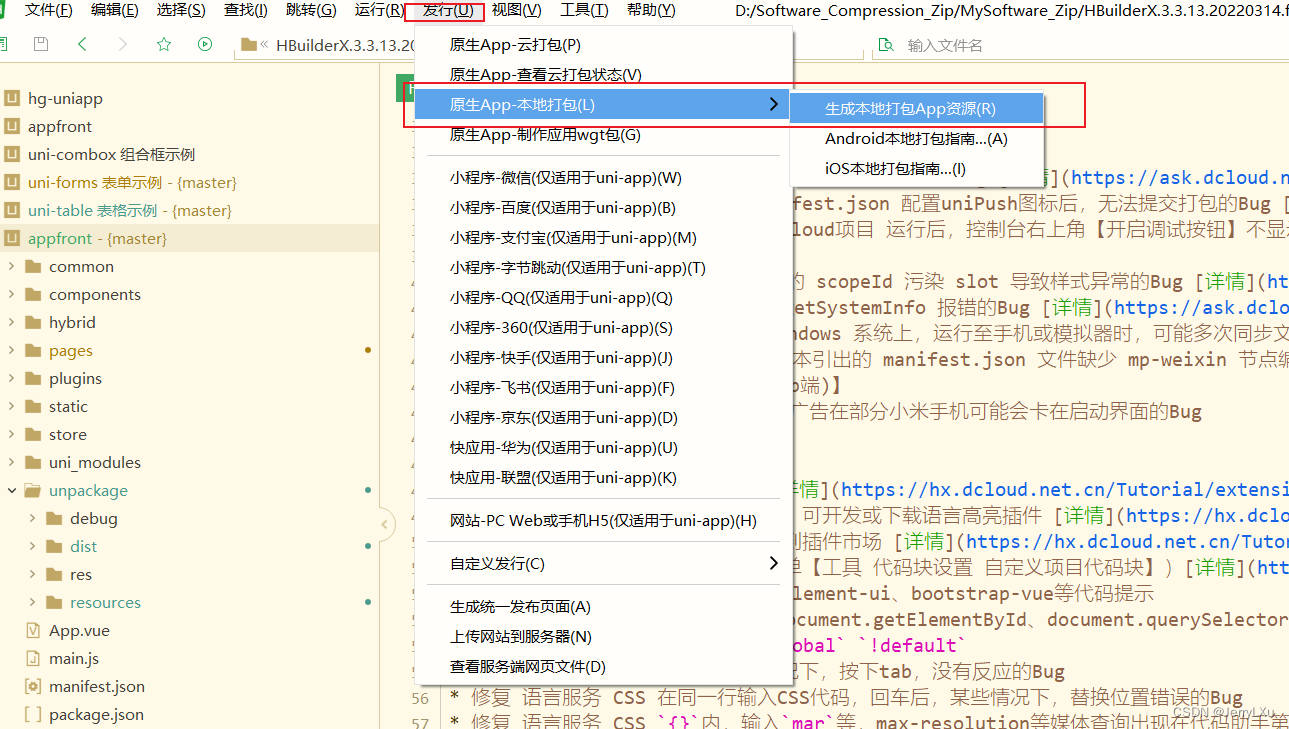Click the uni-combox project icon

[x=12, y=154]
